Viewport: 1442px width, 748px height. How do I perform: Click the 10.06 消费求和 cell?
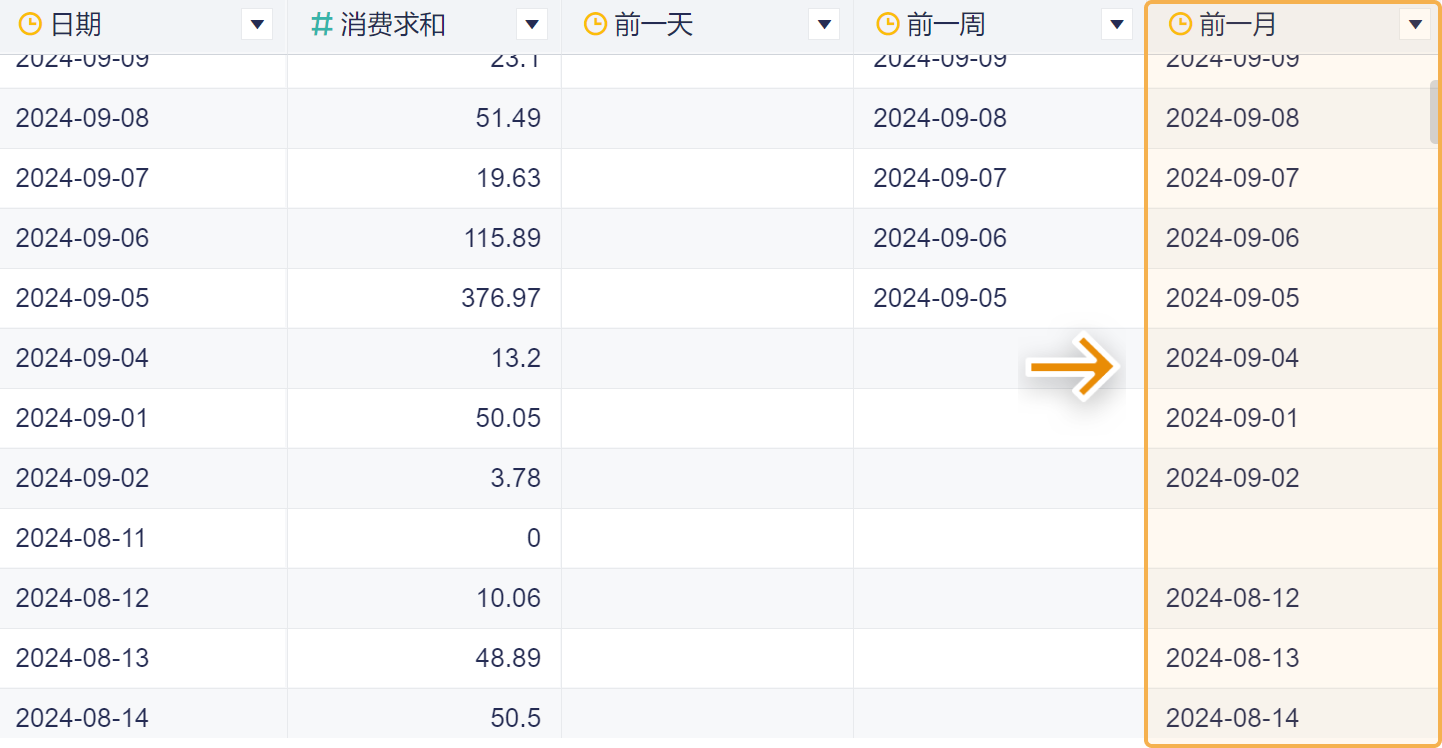[x=508, y=598]
